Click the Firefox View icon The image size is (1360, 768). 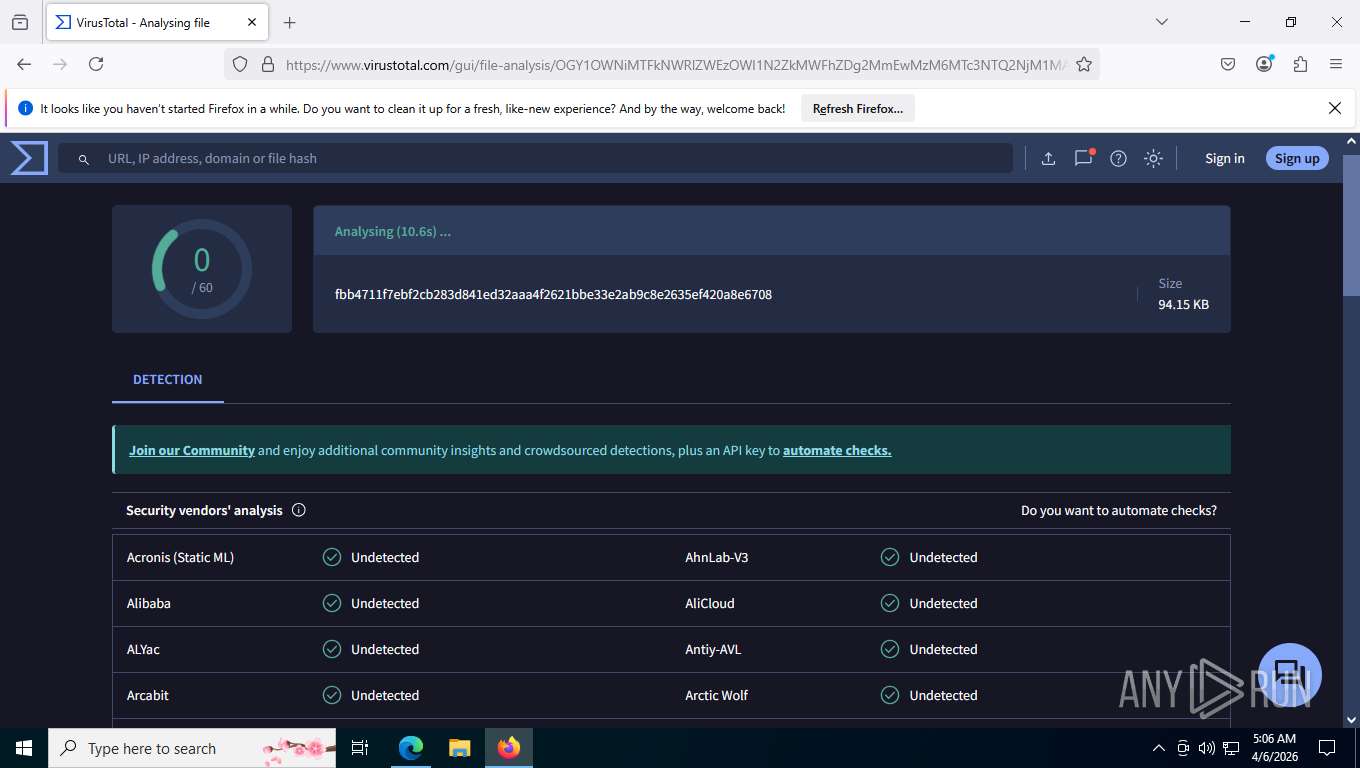20,22
